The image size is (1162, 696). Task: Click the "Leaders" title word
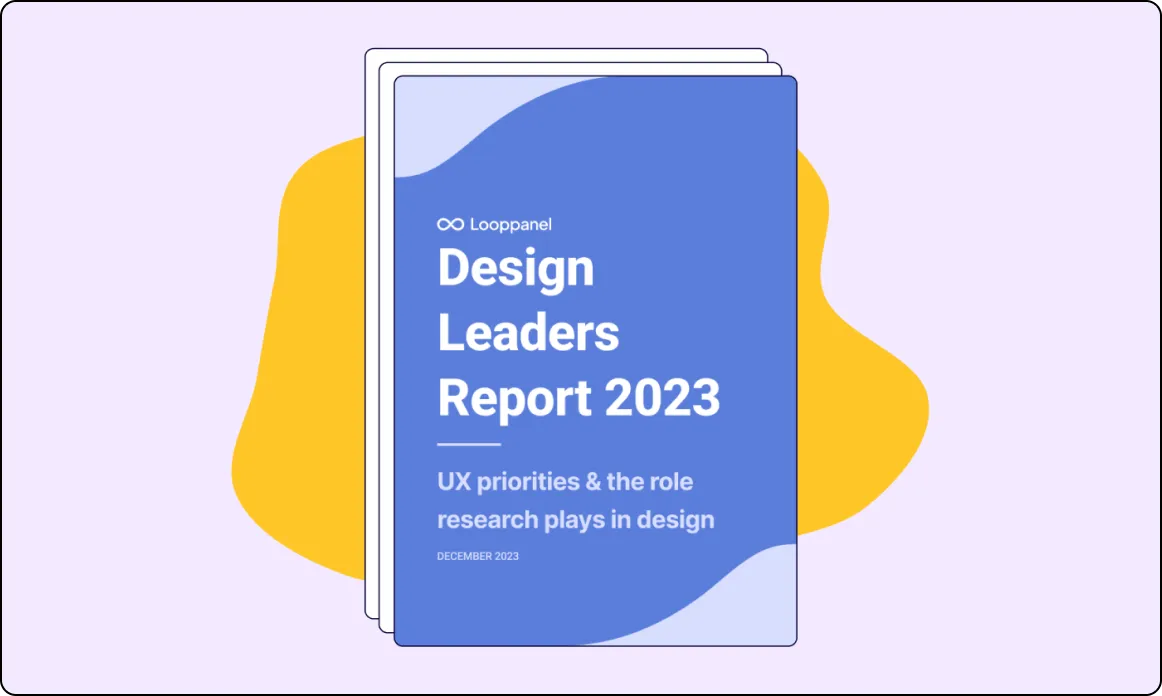528,333
